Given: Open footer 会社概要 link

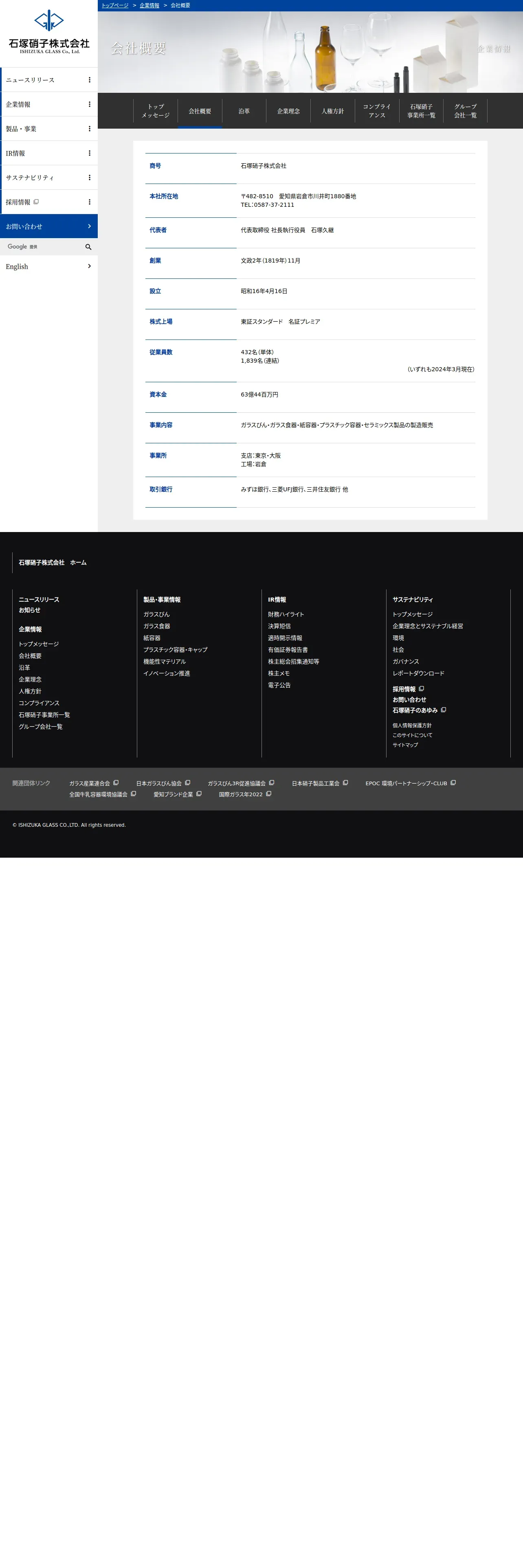Looking at the screenshot, I should click(x=30, y=655).
